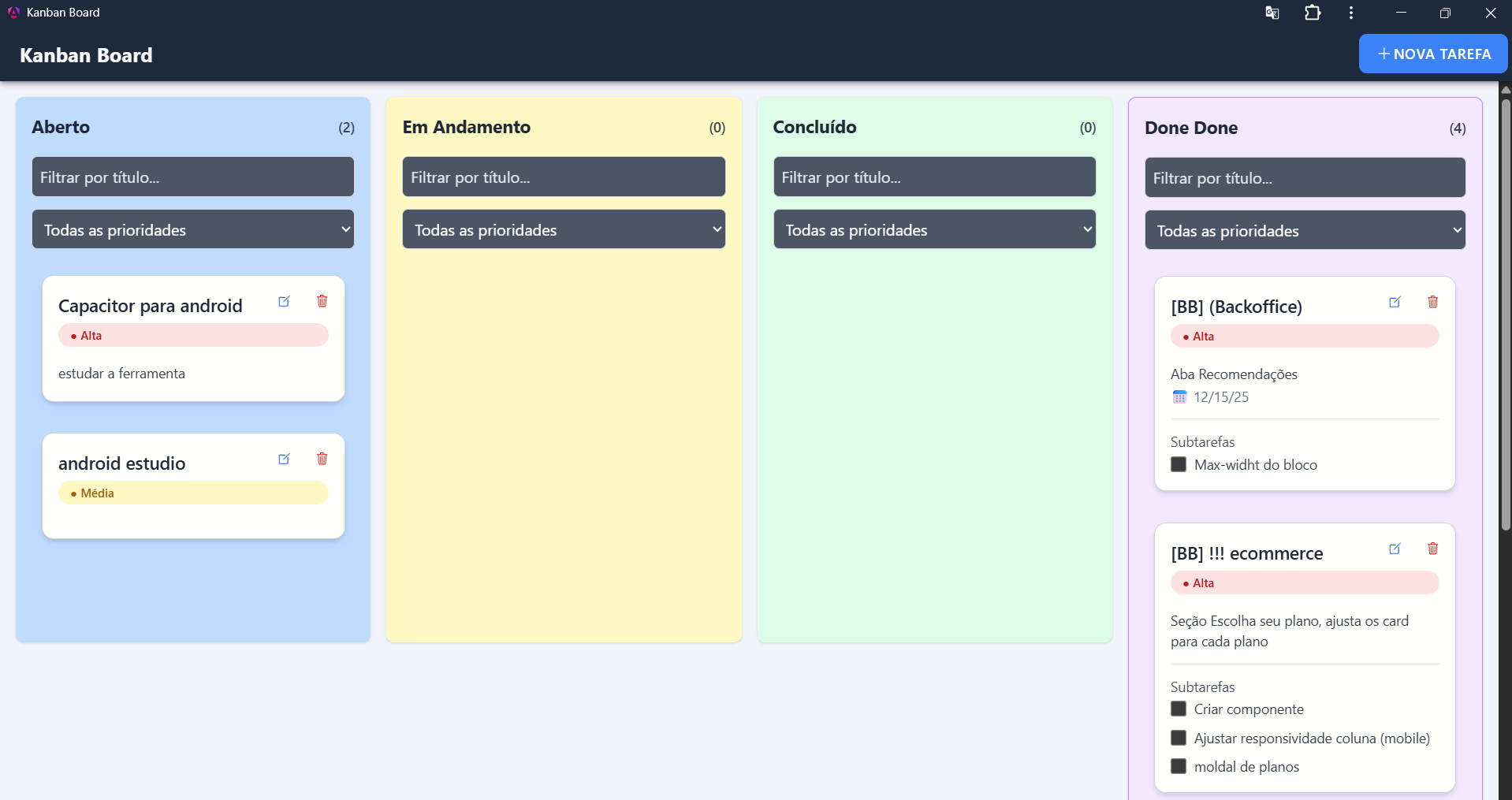
Task: Open the three-dot window menu
Action: coord(1351,13)
